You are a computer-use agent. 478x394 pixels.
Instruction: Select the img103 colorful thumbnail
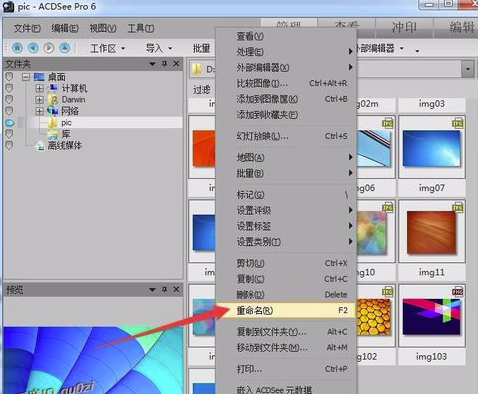pos(432,317)
